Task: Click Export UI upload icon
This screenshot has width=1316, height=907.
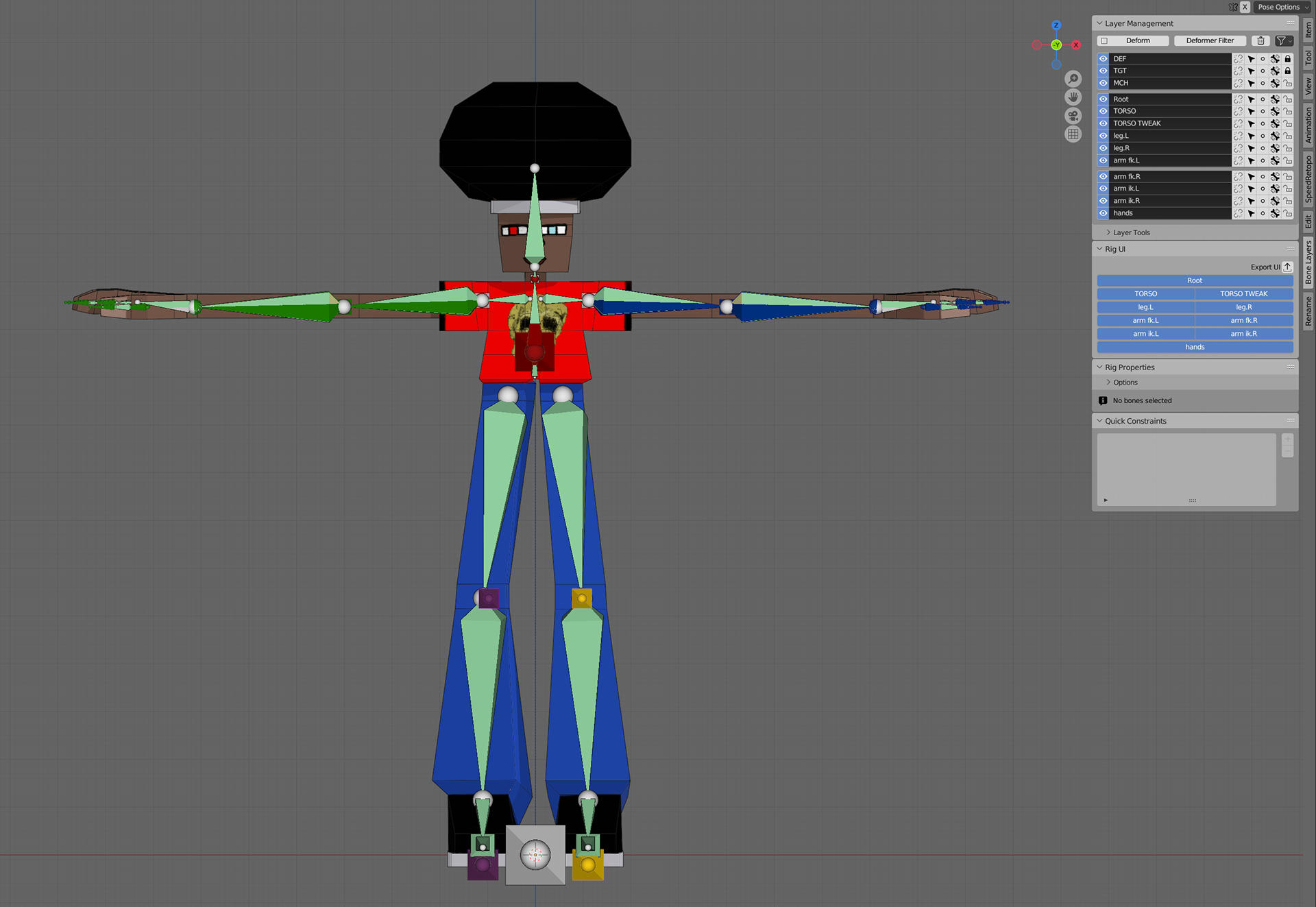Action: click(x=1288, y=267)
